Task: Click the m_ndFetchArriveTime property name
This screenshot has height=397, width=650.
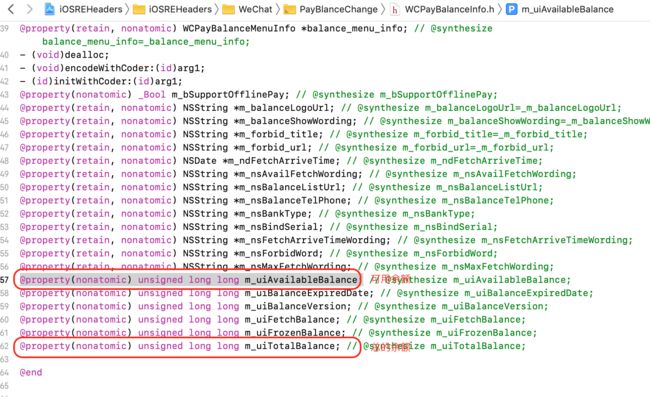Action: pos(281,161)
